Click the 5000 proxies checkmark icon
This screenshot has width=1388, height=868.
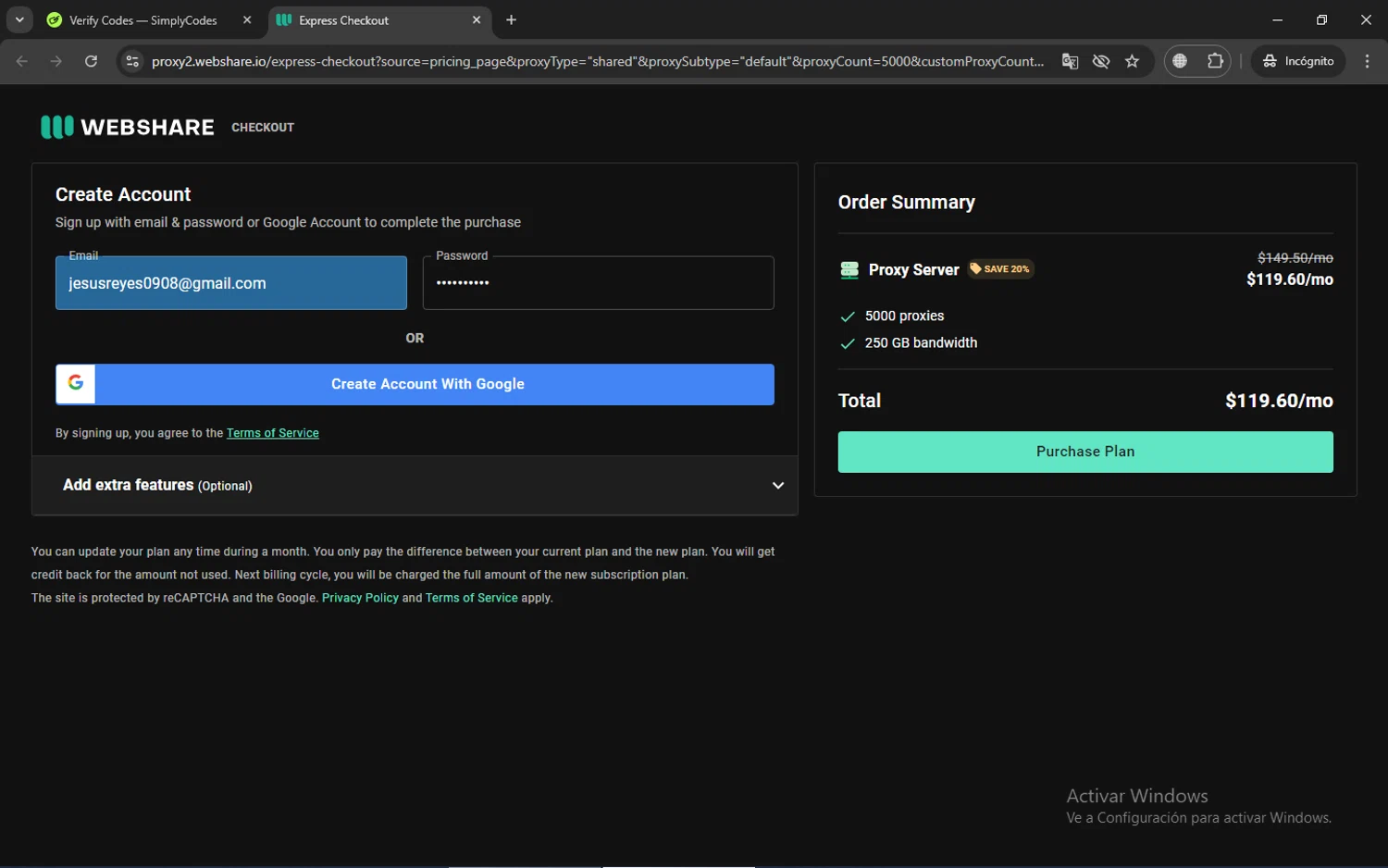point(847,316)
